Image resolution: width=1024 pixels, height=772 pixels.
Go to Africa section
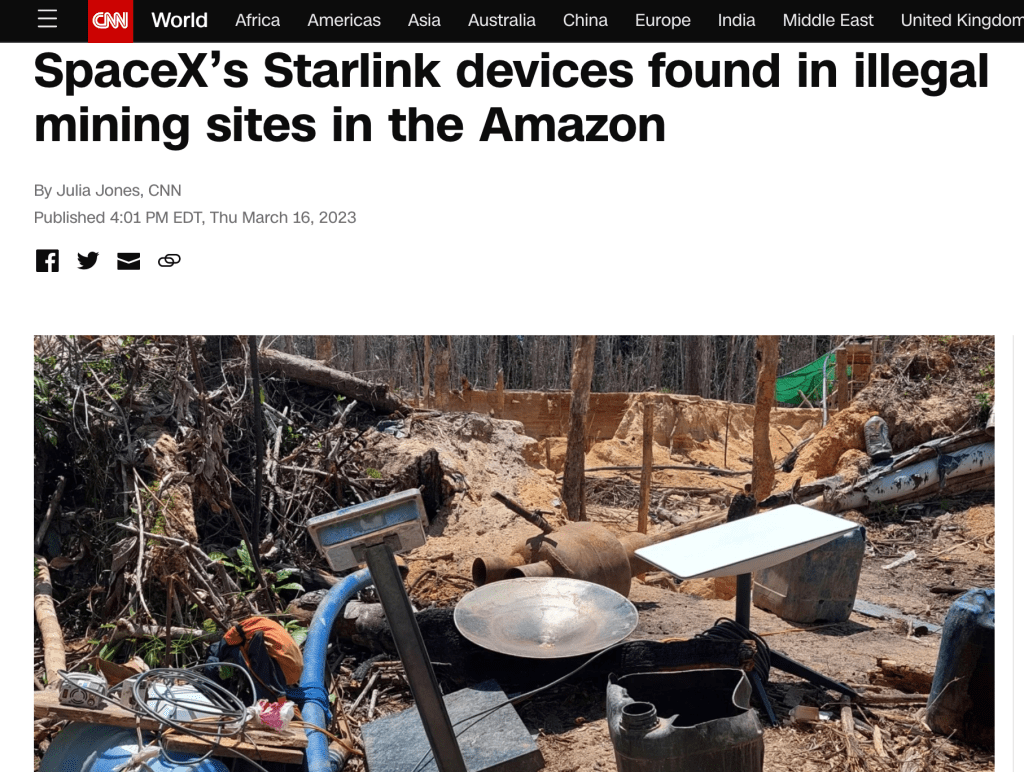pos(257,20)
